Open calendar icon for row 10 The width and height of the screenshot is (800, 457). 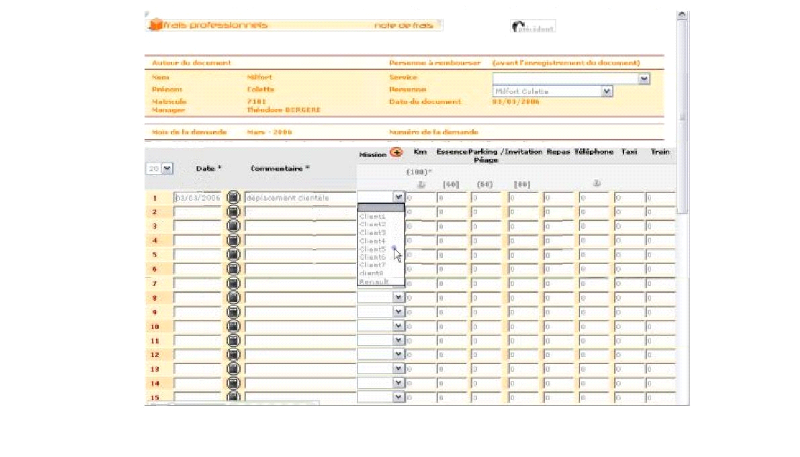(233, 326)
